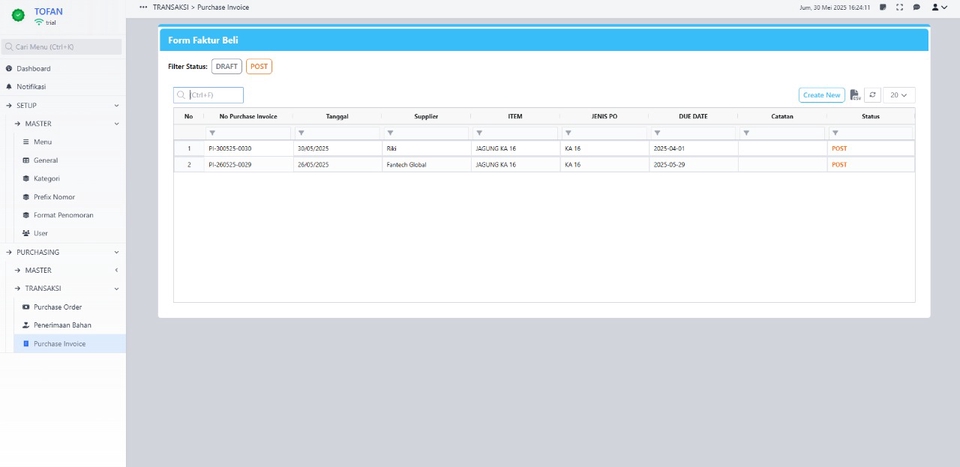Toggle fullscreen mode icon

click(x=899, y=7)
